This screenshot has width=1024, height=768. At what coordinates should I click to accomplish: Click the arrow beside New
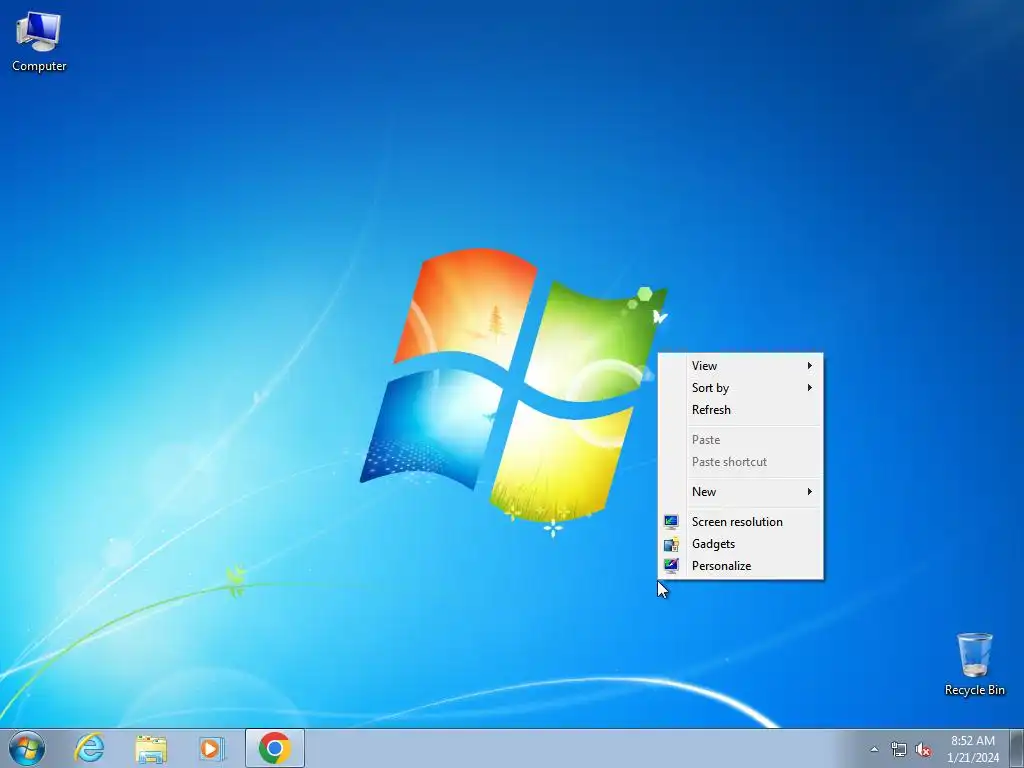tap(809, 492)
